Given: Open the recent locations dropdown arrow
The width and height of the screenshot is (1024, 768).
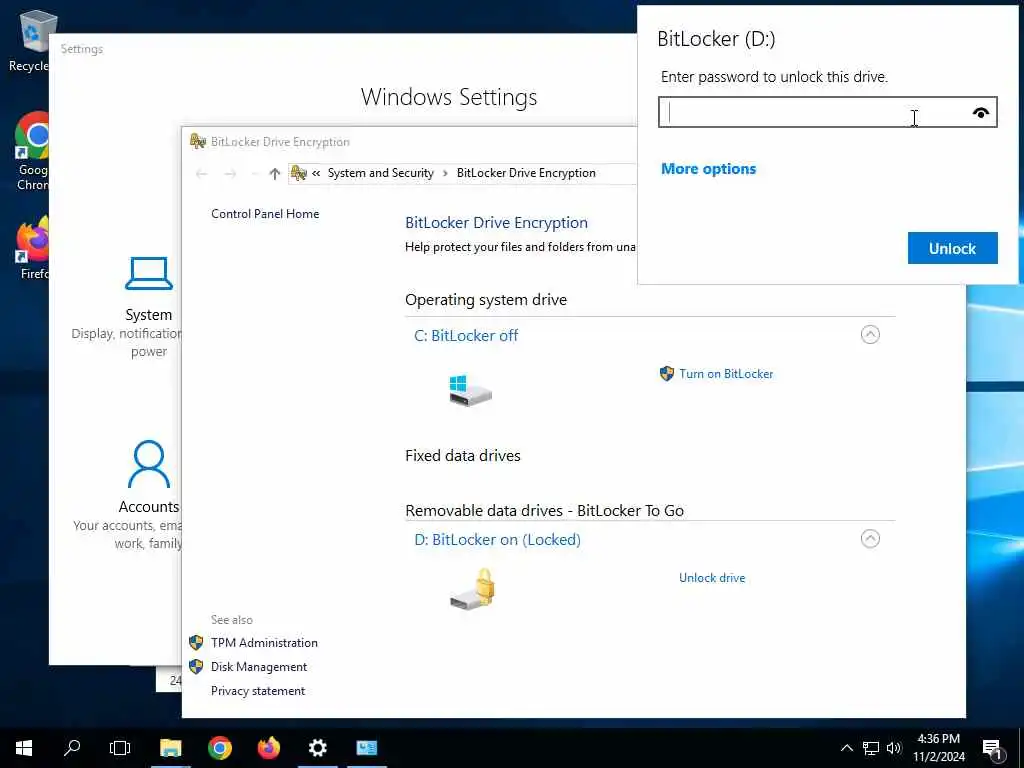Looking at the screenshot, I should pyautogui.click(x=254, y=174).
